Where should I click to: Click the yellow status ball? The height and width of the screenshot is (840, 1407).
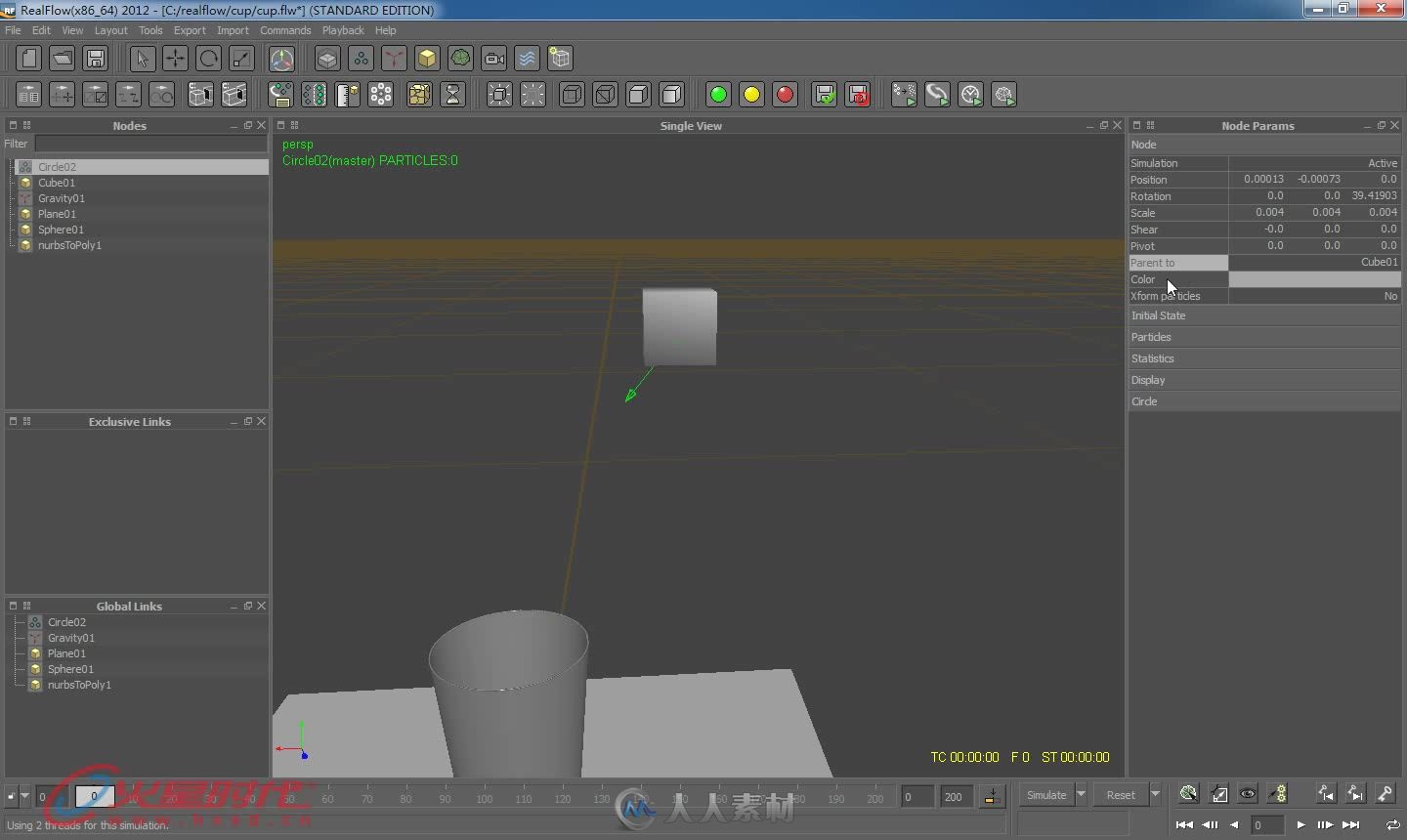(751, 95)
